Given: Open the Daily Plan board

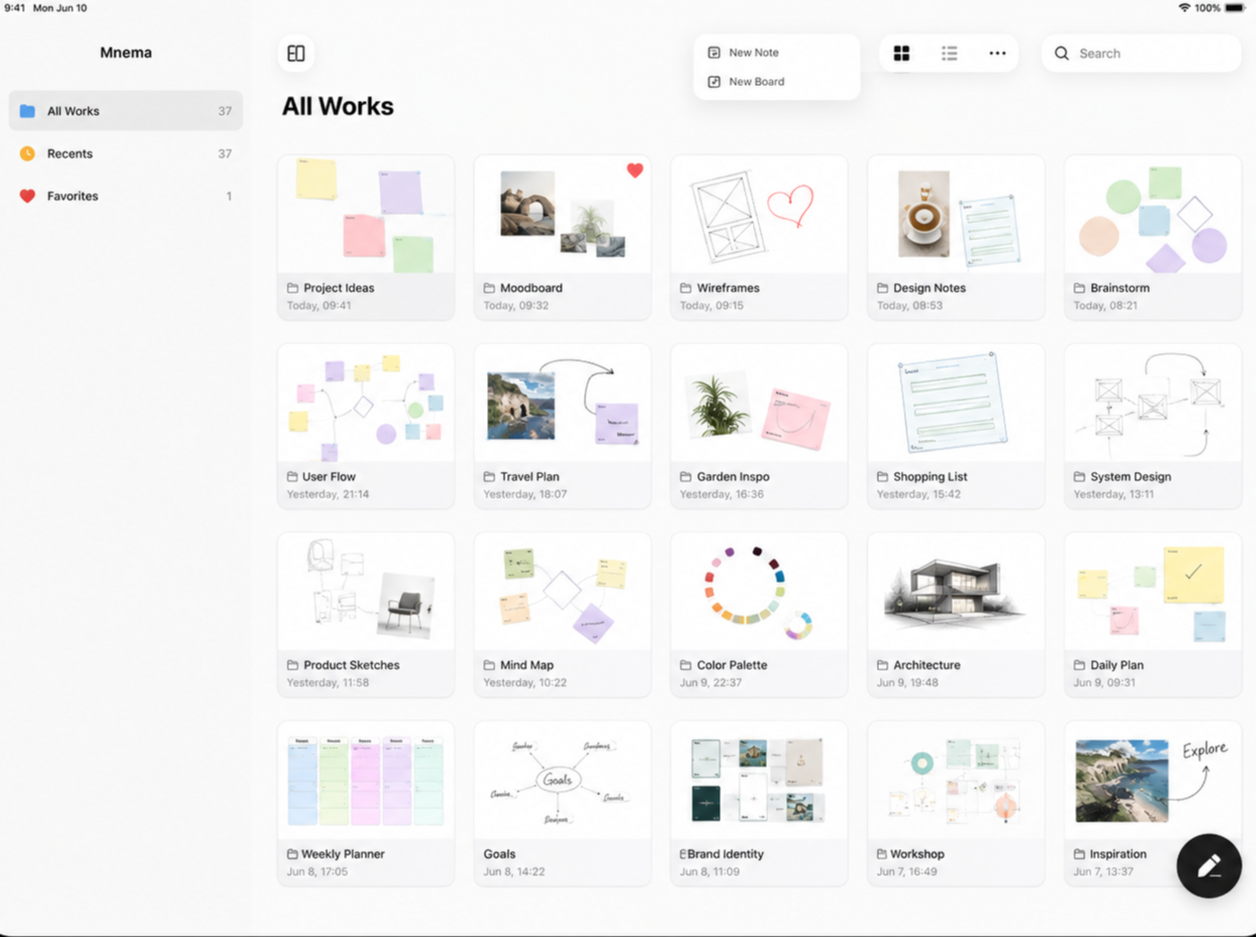Looking at the screenshot, I should [x=1153, y=614].
